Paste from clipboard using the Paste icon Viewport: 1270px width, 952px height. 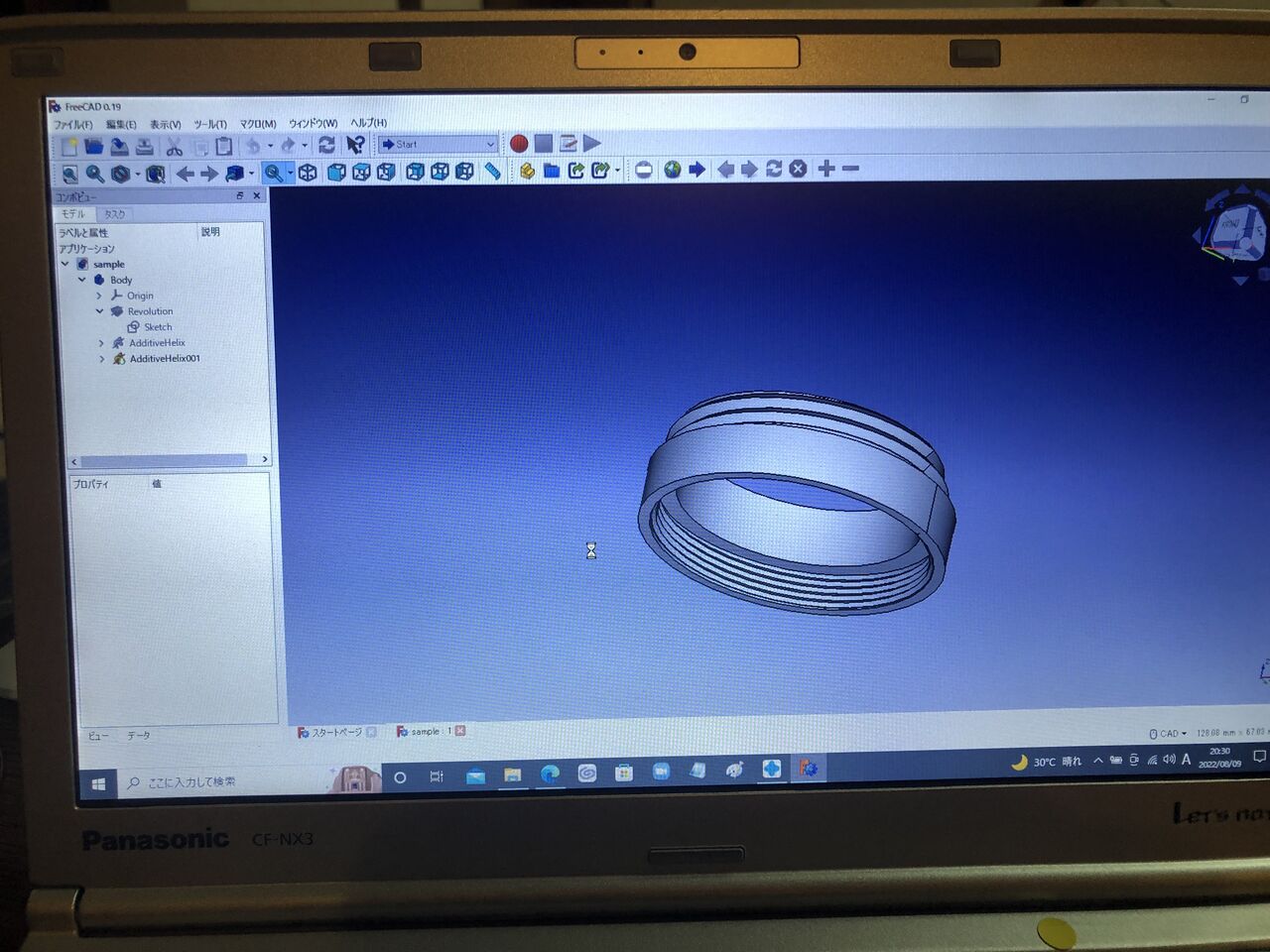coord(224,147)
